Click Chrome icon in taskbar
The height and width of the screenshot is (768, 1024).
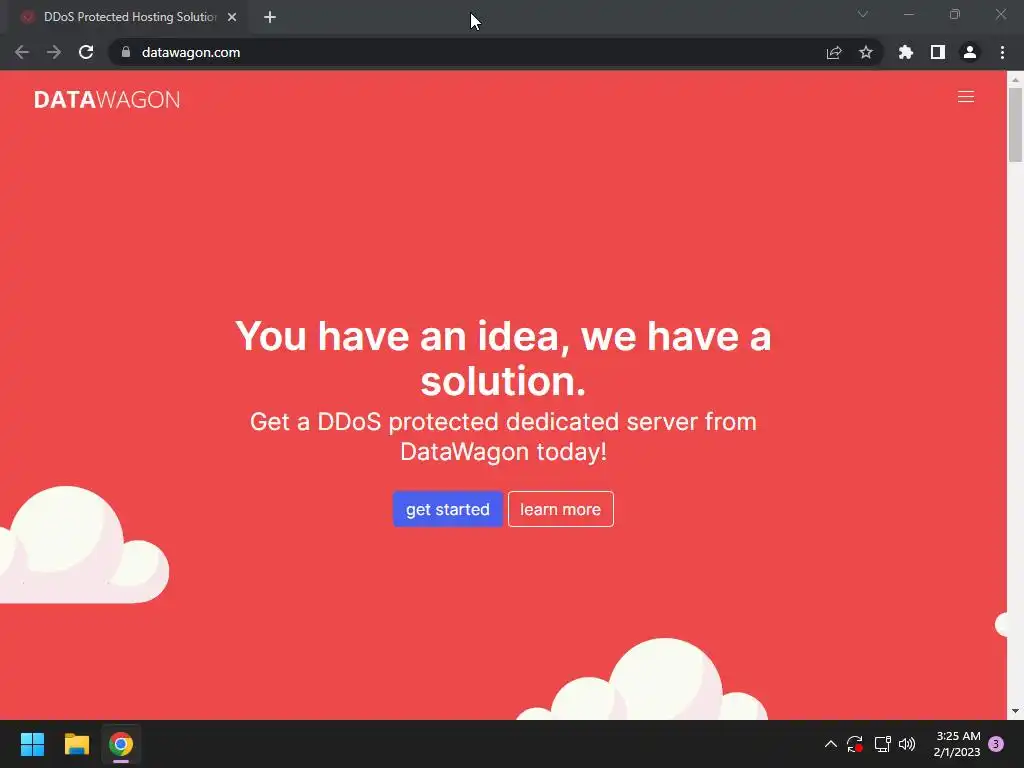point(121,744)
